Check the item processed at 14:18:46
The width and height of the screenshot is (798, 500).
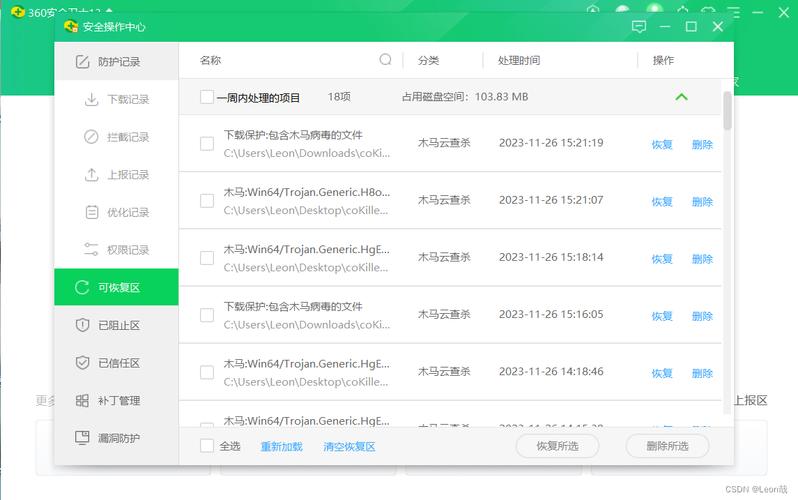coord(207,372)
